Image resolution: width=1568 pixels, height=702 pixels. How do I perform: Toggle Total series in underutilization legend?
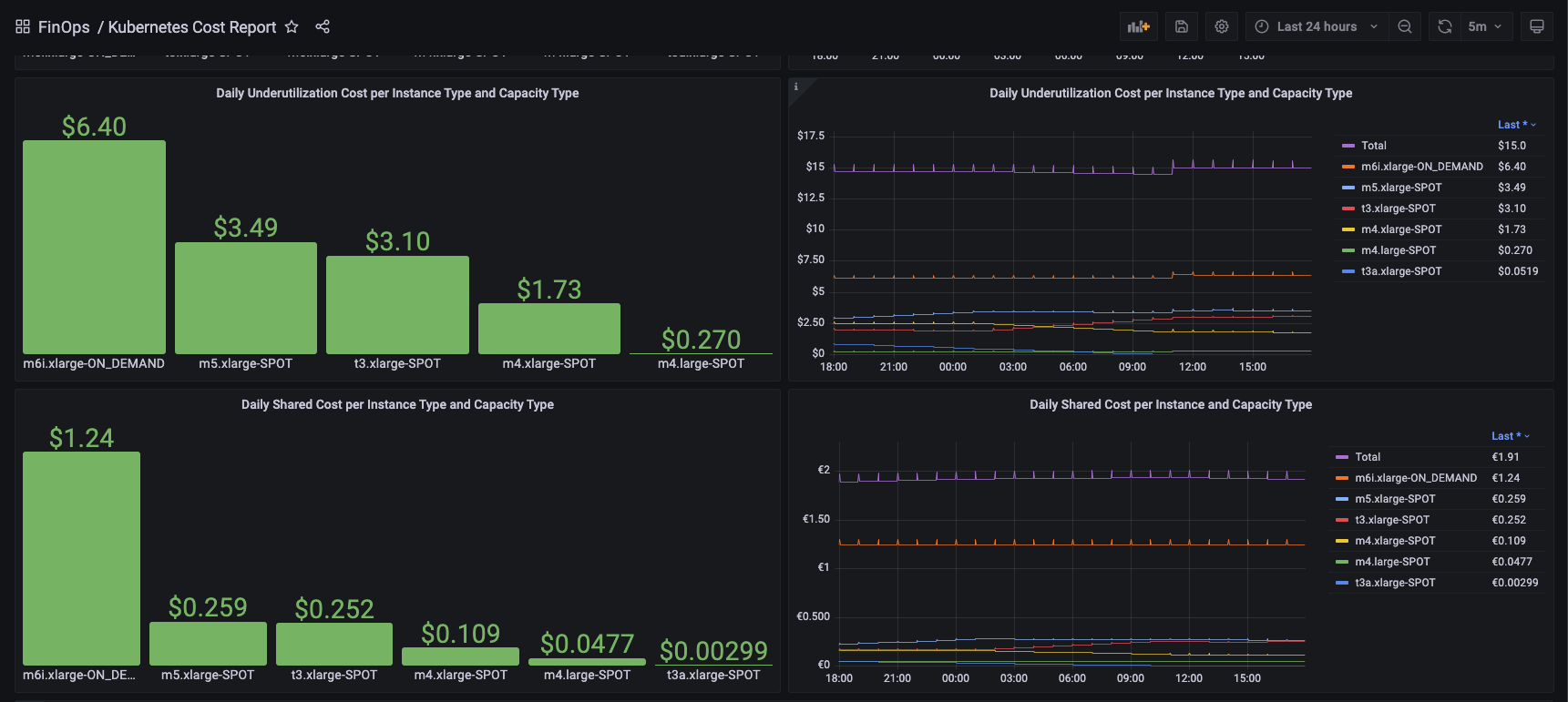[x=1373, y=146]
